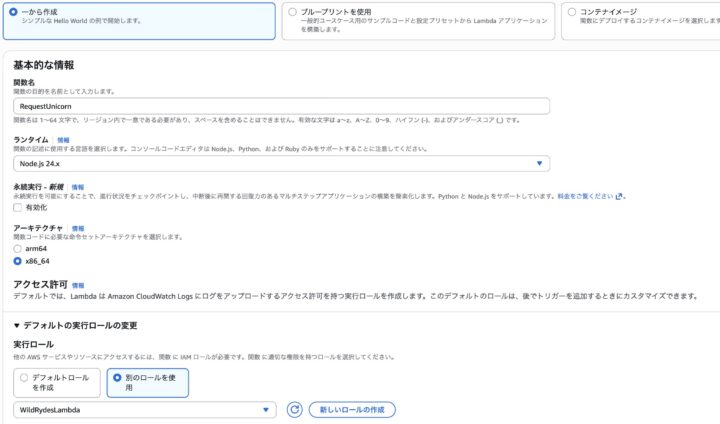720x424 pixels.
Task: Enable the 有効化 checkbox for 永続実行
Action: coord(18,207)
